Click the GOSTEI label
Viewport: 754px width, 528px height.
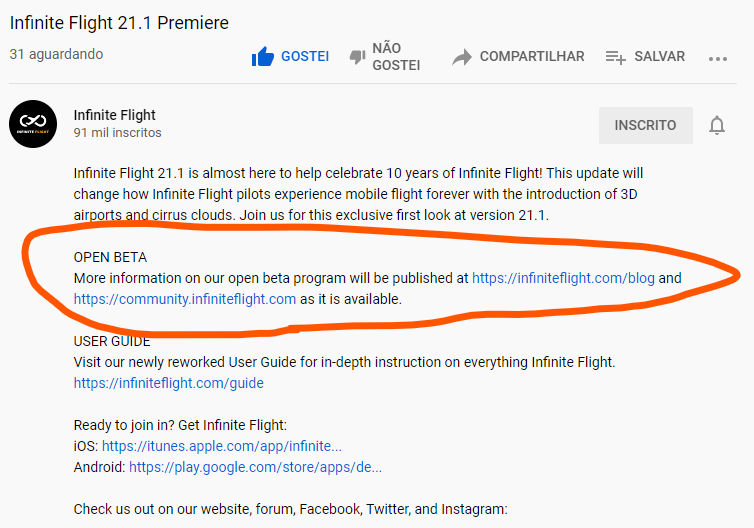pyautogui.click(x=305, y=57)
